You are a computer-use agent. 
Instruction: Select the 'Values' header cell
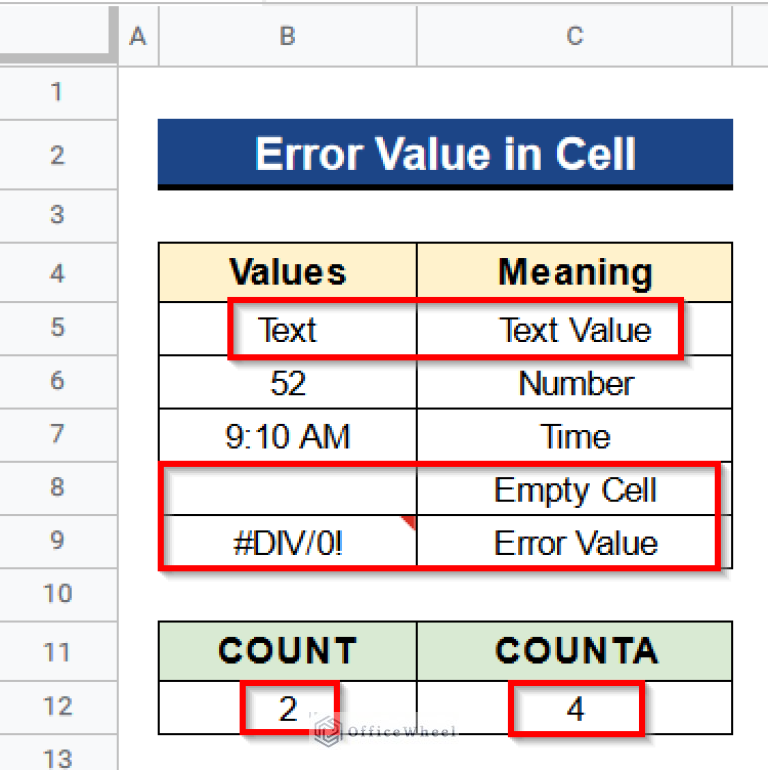288,273
